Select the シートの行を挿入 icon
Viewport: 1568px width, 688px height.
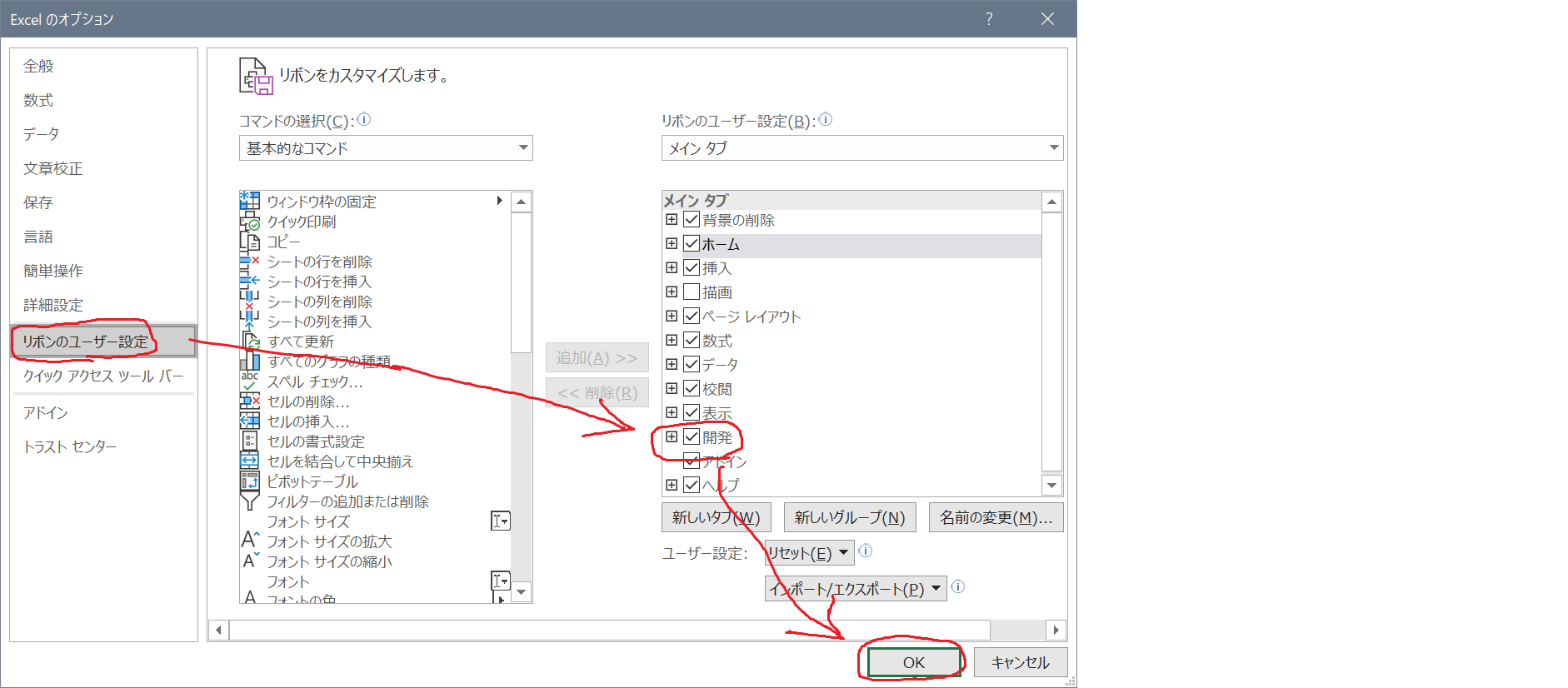coord(249,282)
